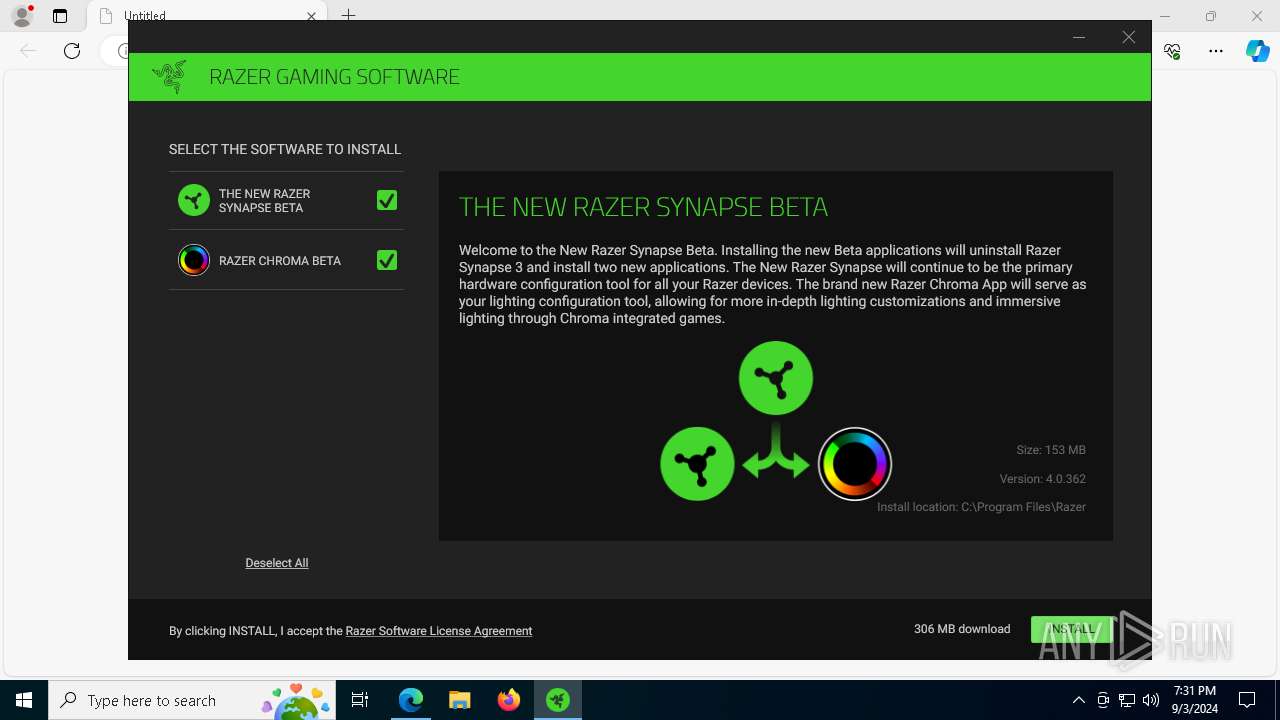This screenshot has height=720, width=1280.
Task: Click the Razer Chroma Beta ring icon
Action: 194,260
